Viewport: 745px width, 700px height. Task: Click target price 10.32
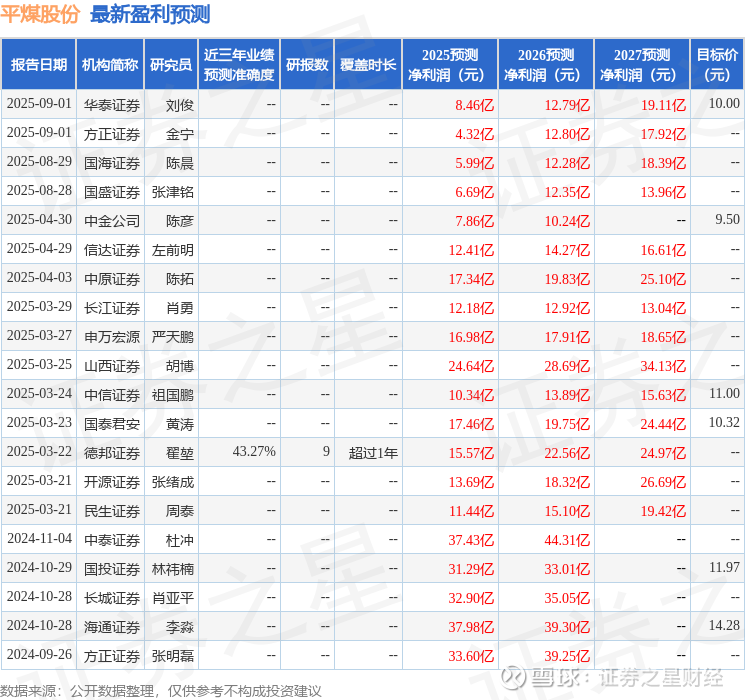pyautogui.click(x=724, y=422)
